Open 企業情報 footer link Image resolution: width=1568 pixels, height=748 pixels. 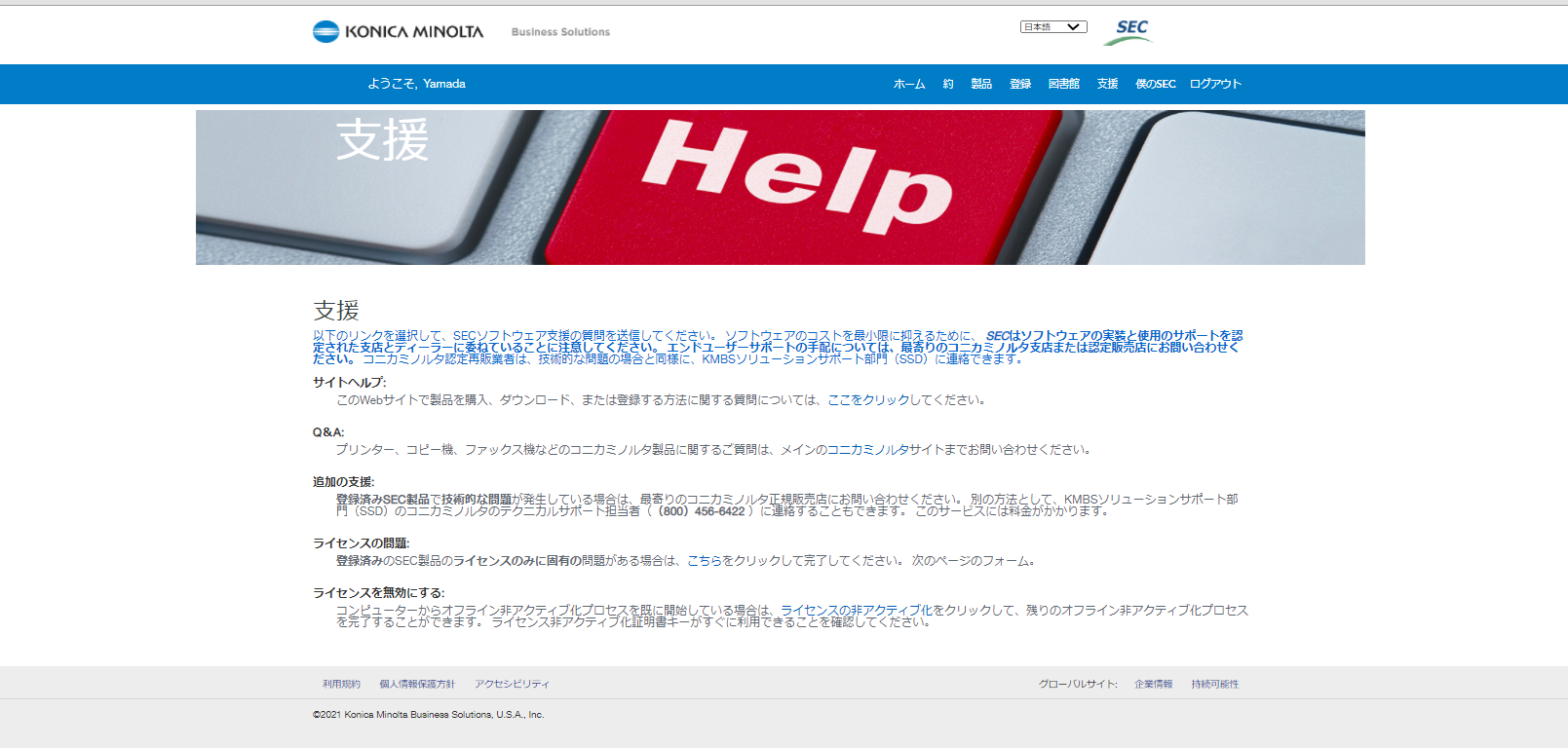coord(1154,685)
